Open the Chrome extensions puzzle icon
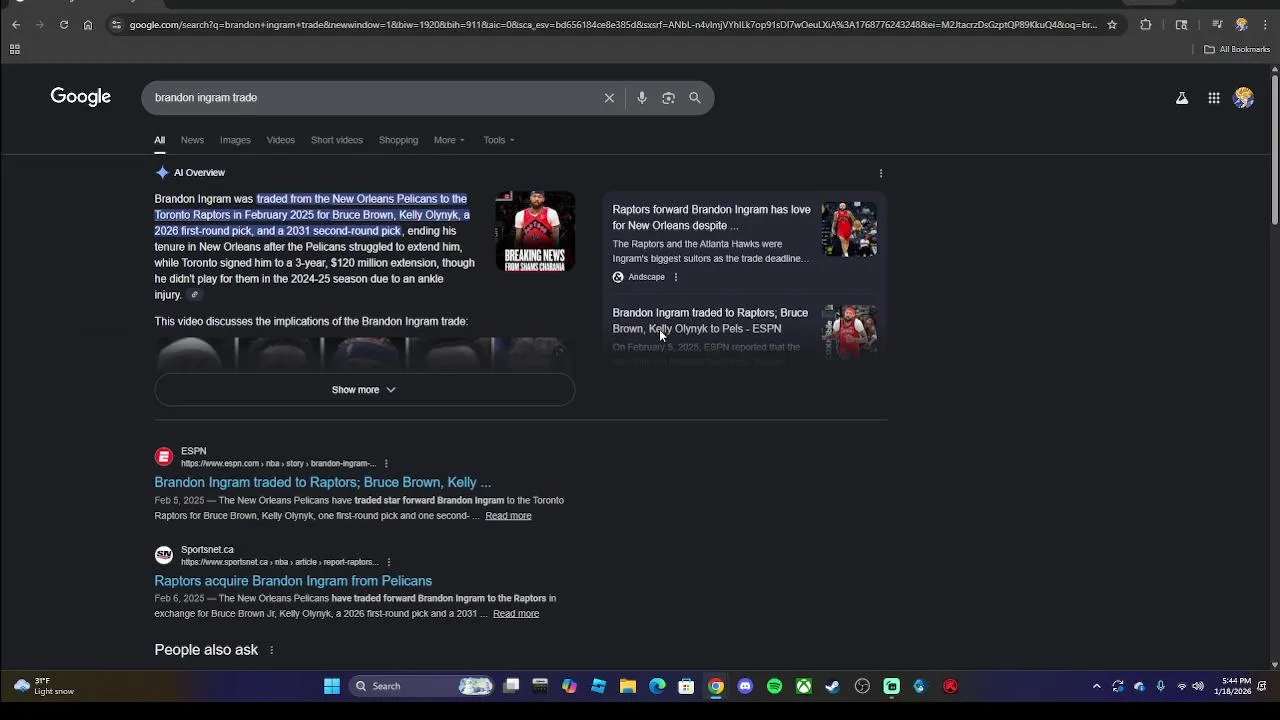This screenshot has width=1280, height=720. tap(1146, 25)
